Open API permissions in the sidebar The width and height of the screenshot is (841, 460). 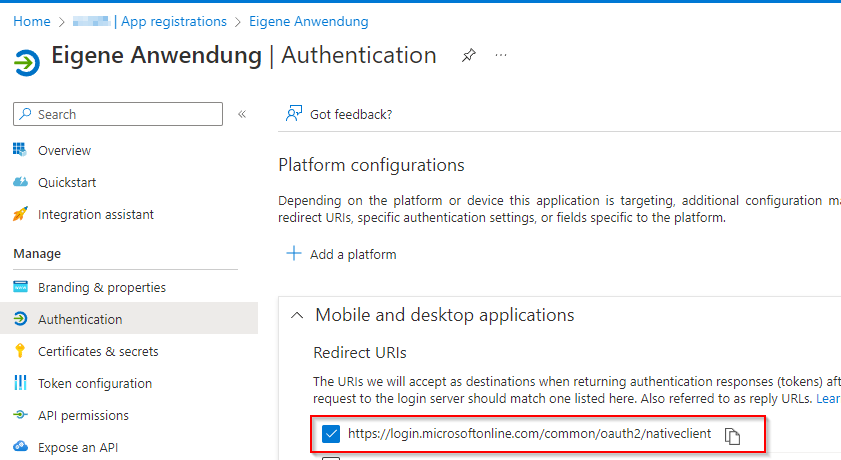coord(83,415)
